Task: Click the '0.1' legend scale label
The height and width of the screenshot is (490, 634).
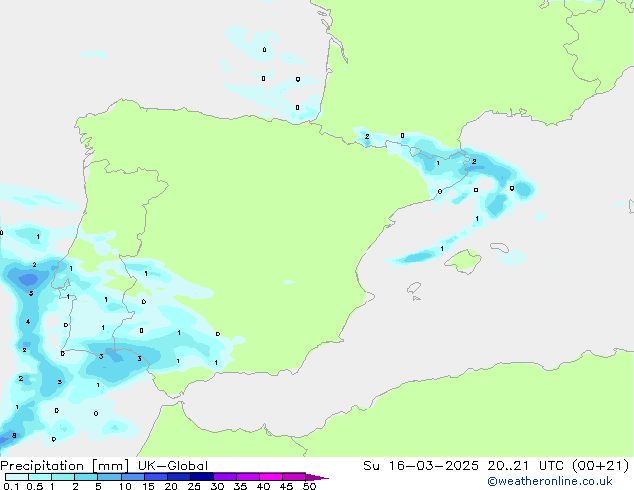Action: 11,486
